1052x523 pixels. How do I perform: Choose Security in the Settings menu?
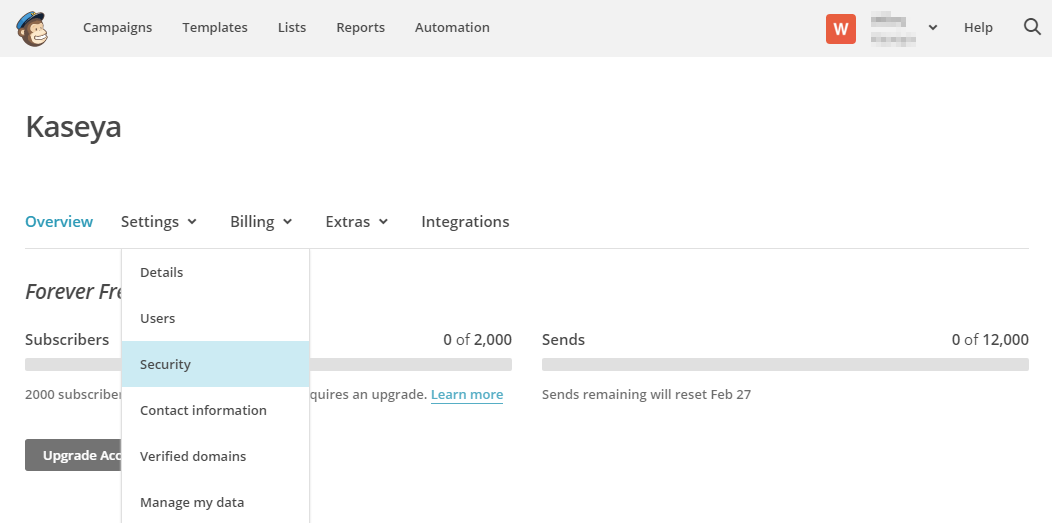click(215, 364)
